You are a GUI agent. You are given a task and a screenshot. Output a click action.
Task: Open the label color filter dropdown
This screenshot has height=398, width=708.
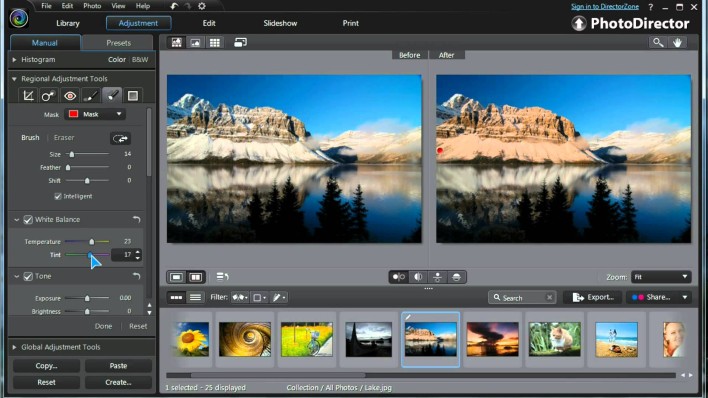coord(259,297)
